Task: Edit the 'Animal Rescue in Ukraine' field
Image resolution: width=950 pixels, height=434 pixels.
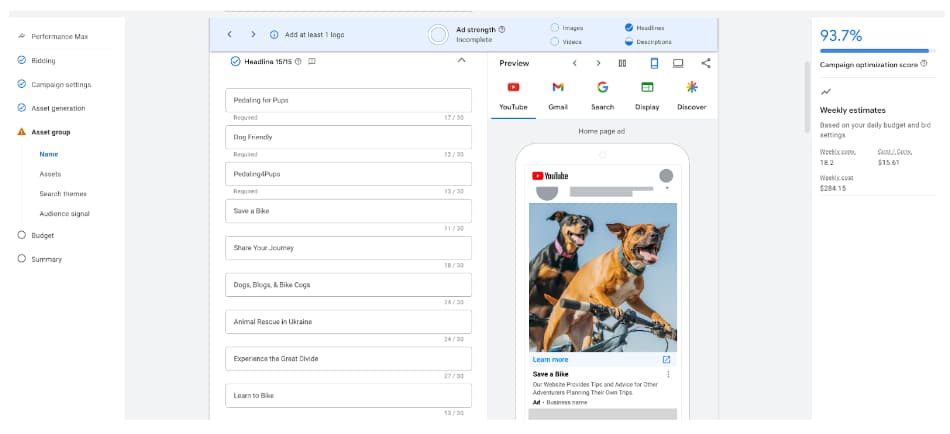Action: [348, 322]
